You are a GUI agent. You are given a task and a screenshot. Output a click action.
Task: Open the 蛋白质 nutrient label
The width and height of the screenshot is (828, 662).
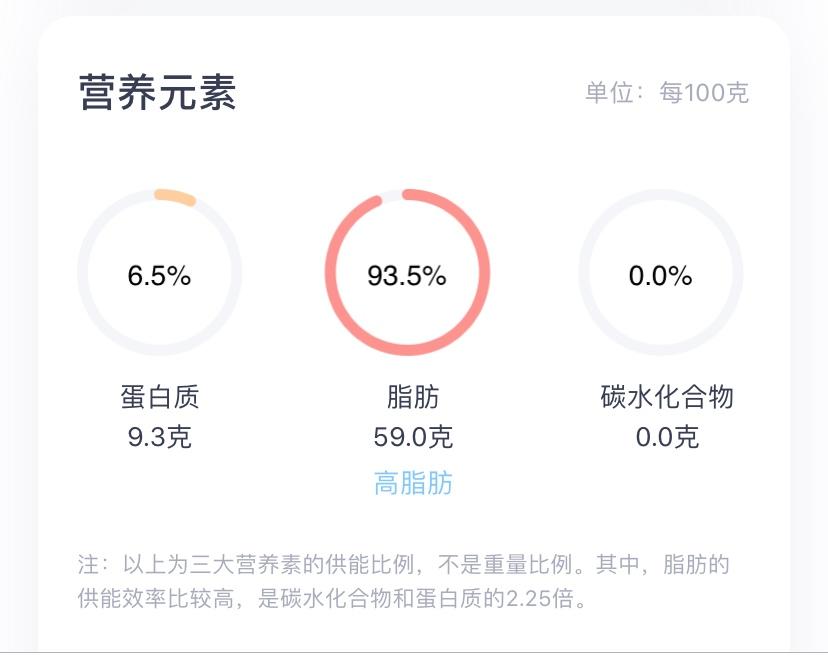tap(159, 397)
